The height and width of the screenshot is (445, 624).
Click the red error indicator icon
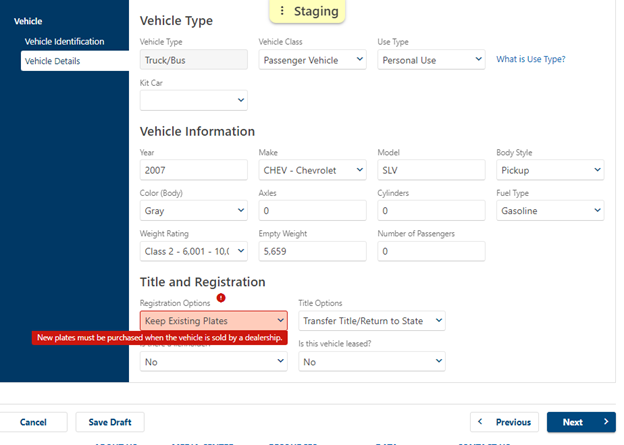coord(220,298)
